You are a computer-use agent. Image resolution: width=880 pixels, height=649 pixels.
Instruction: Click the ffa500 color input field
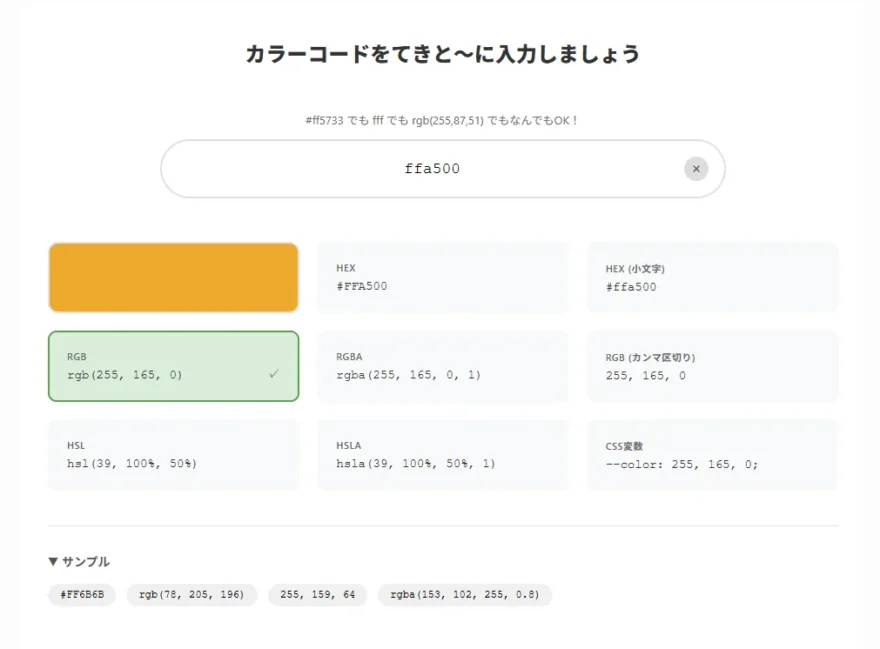coord(432,169)
